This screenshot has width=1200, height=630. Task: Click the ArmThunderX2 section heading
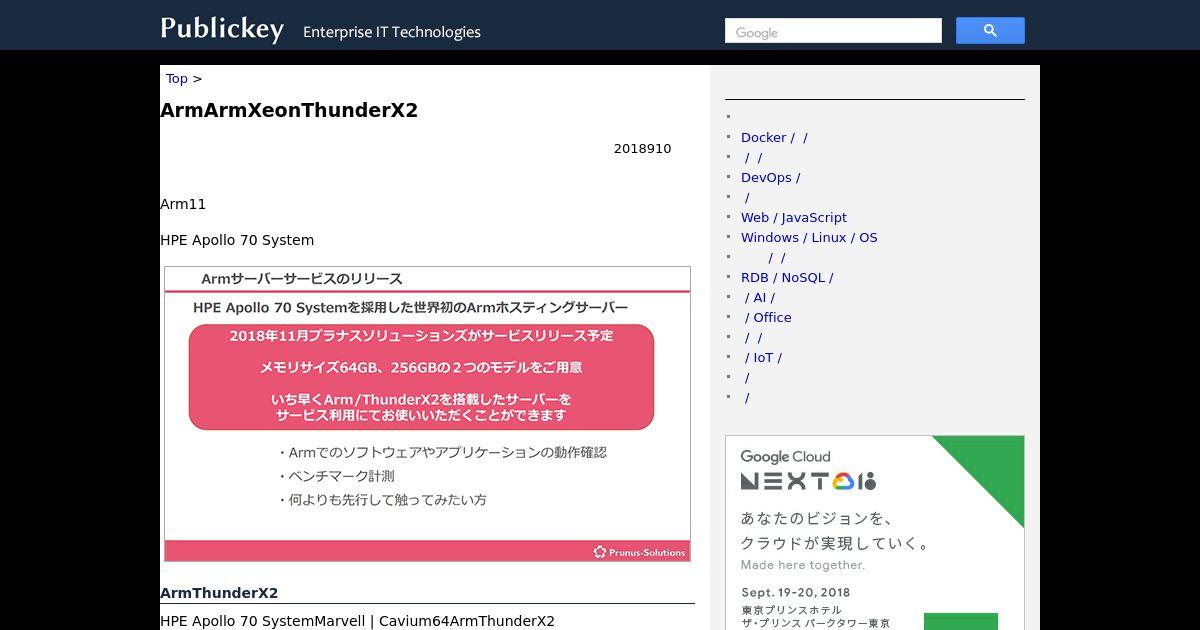(219, 593)
